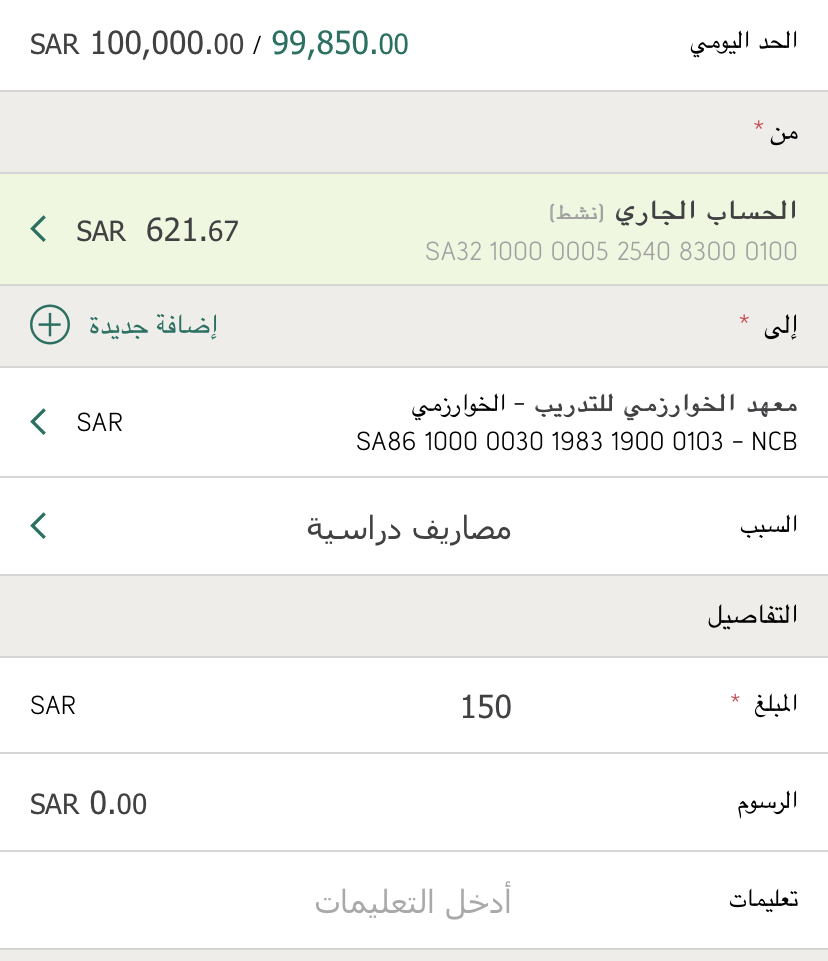Click the التفاصيل details section header
The image size is (828, 961).
tap(752, 615)
